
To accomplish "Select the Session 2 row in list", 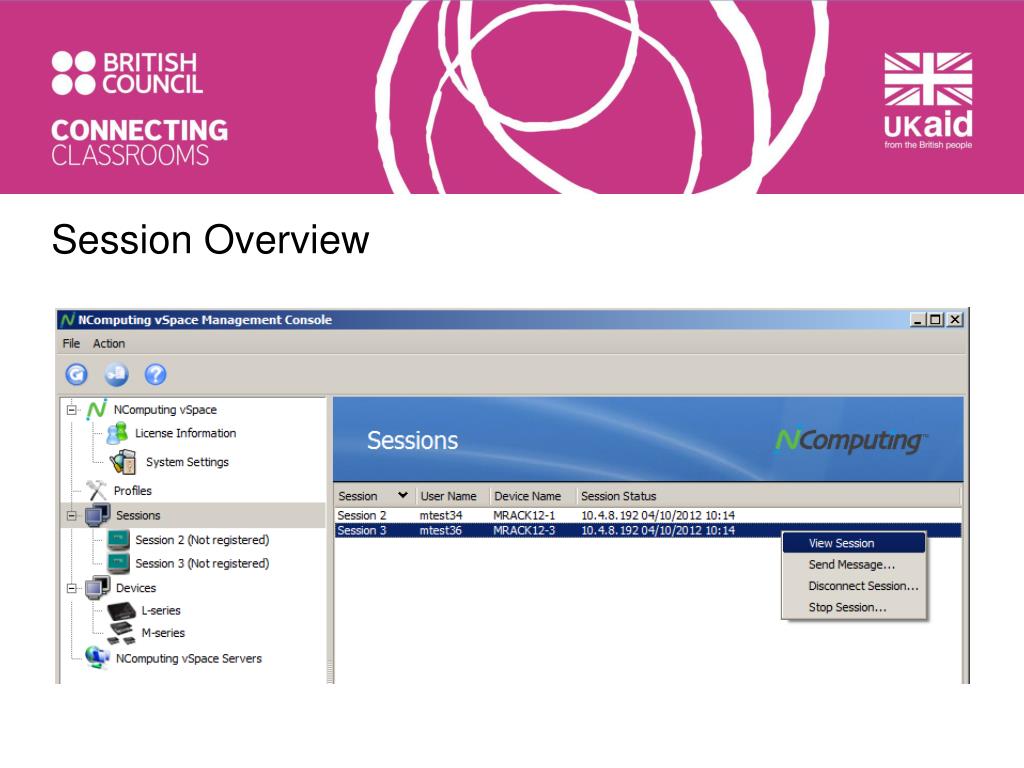I will click(x=648, y=515).
